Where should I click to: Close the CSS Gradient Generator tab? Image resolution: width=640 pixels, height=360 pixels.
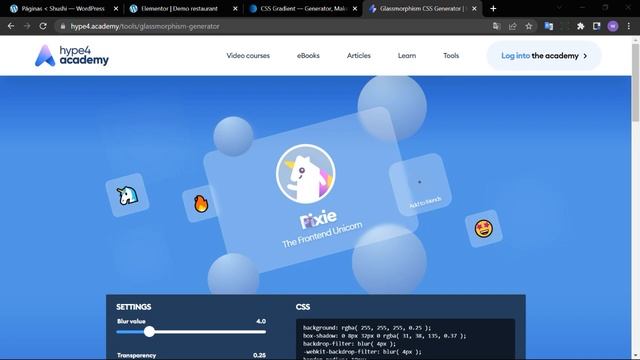click(x=355, y=8)
